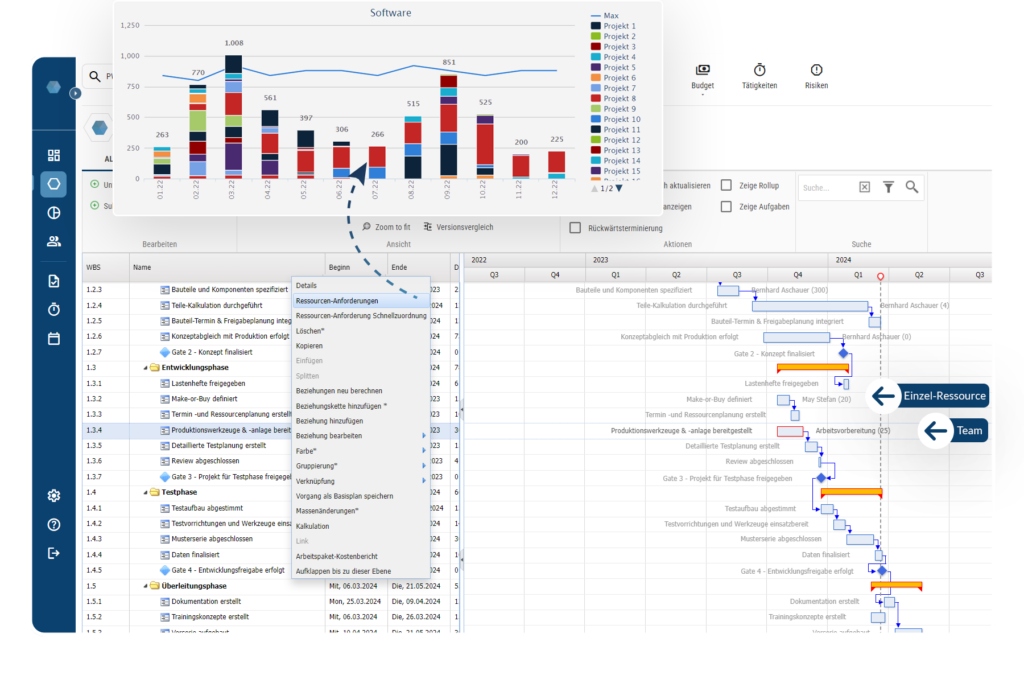Screen dimensions: 1024x683
Task: Open the dashboard grid icon in sidebar
Action: click(54, 155)
